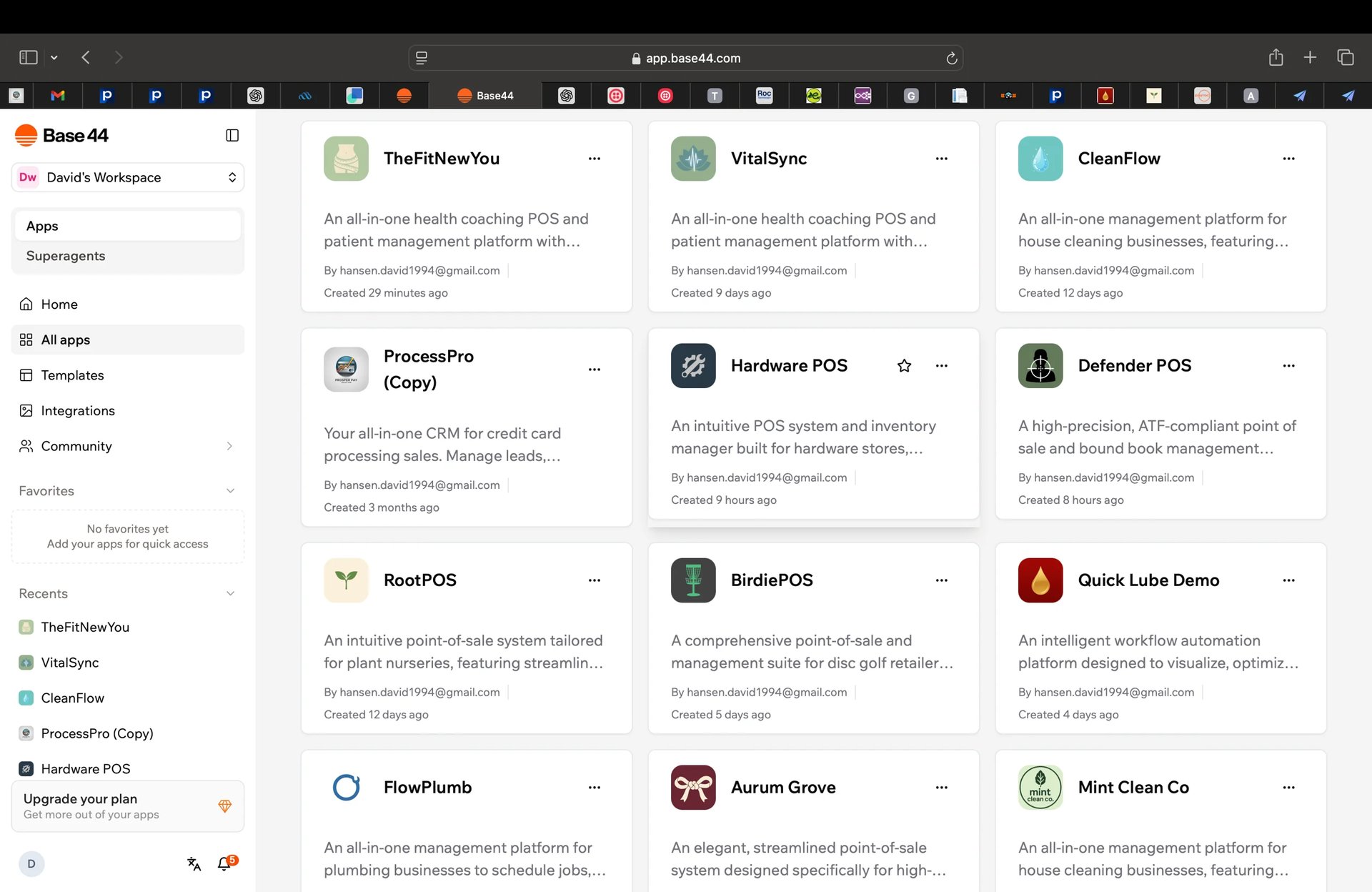Collapse the Recents section
The height and width of the screenshot is (892, 1372).
(229, 593)
